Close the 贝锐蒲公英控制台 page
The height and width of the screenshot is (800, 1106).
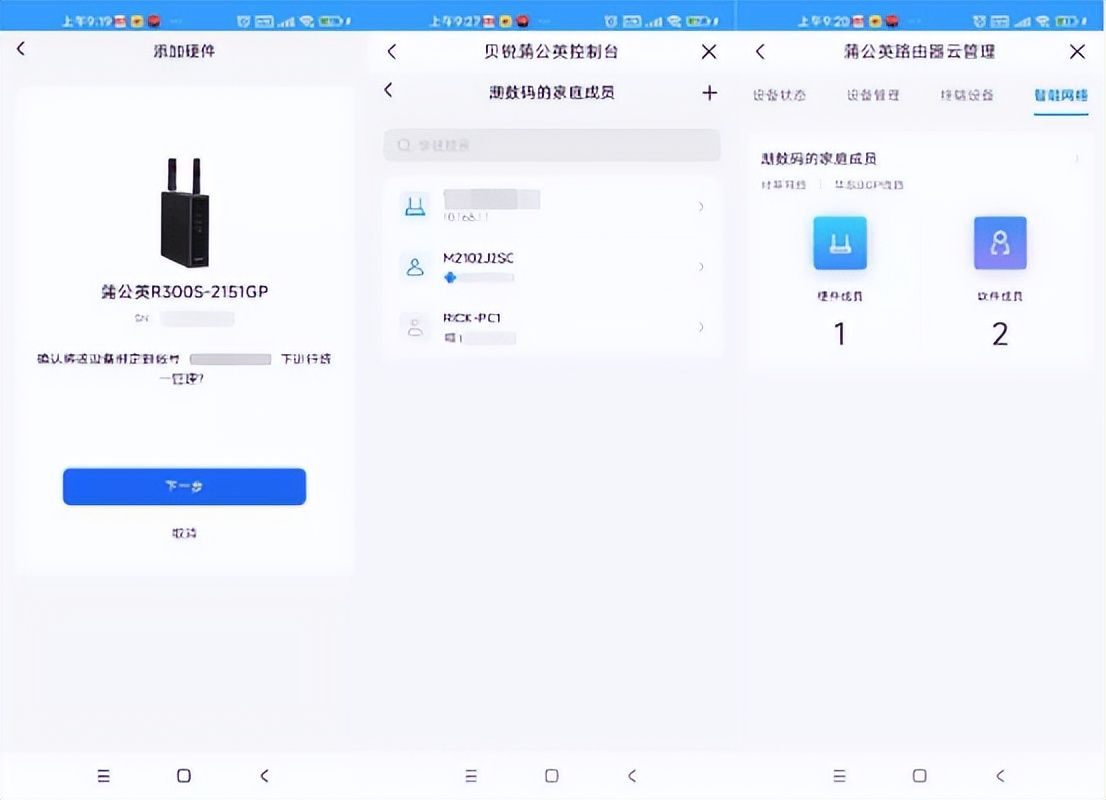coord(709,51)
